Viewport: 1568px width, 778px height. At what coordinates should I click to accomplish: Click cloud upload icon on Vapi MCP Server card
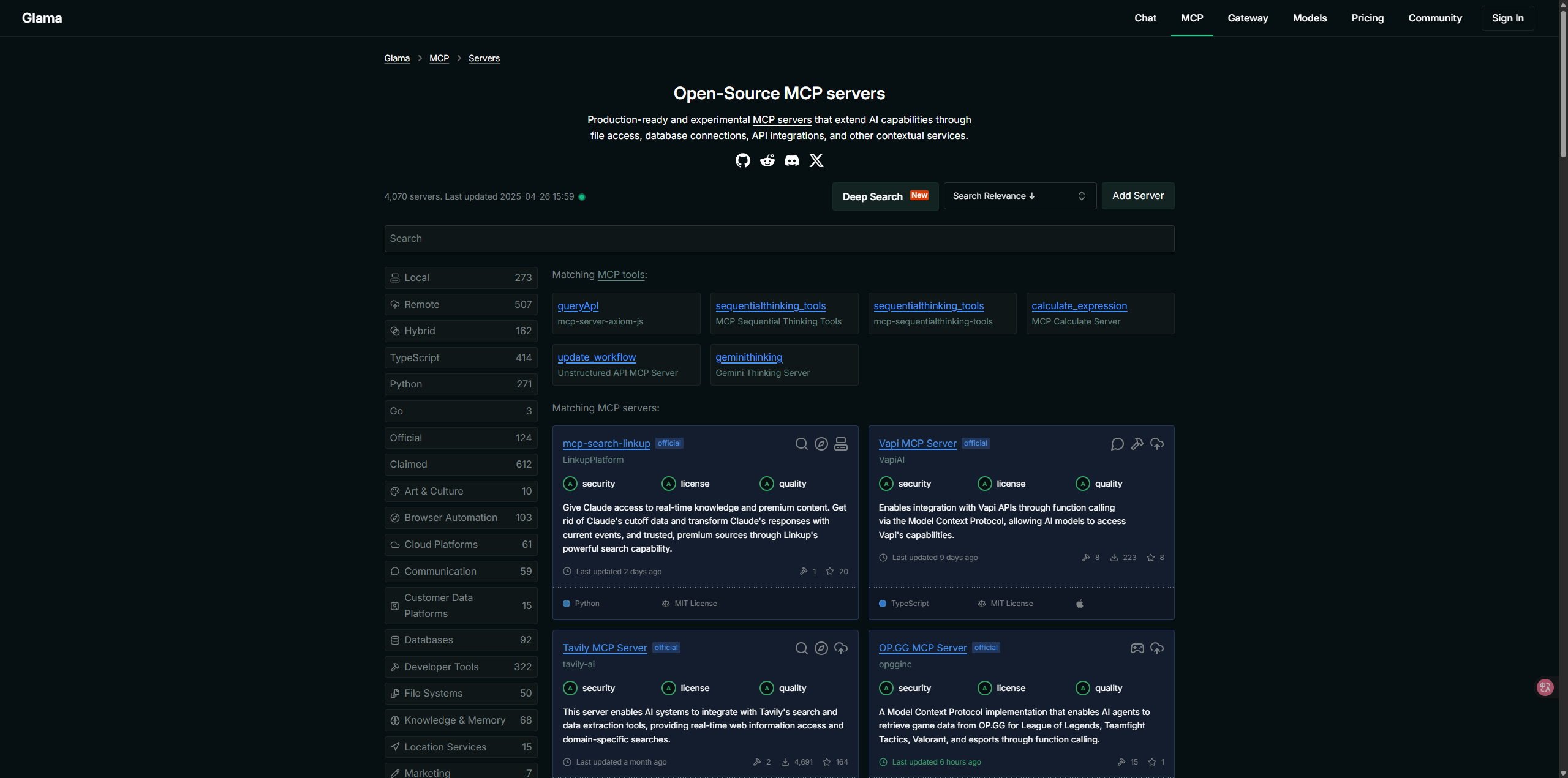coord(1156,444)
